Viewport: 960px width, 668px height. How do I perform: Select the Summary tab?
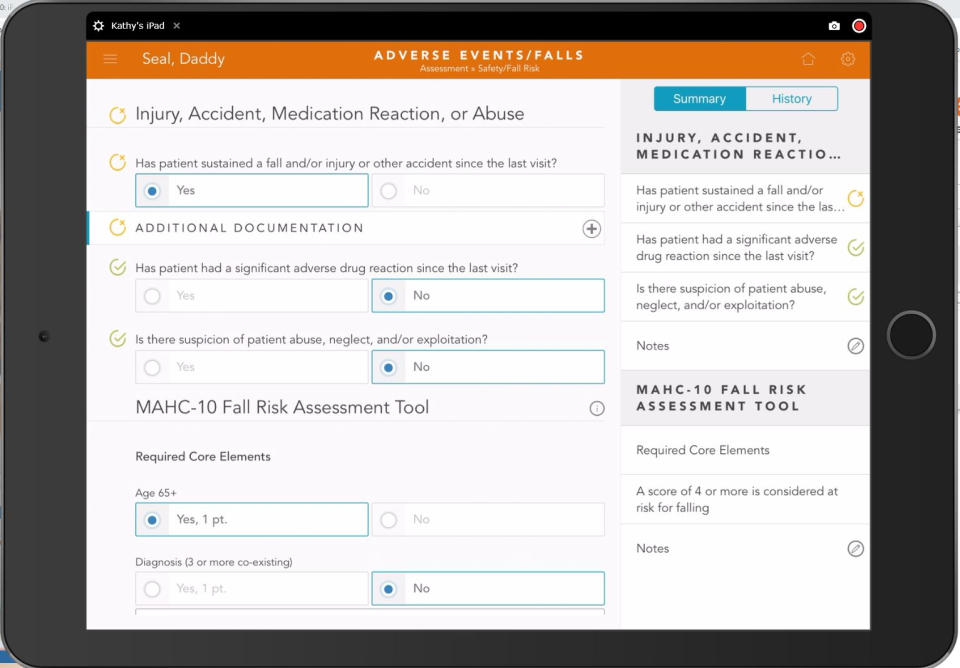pos(699,98)
